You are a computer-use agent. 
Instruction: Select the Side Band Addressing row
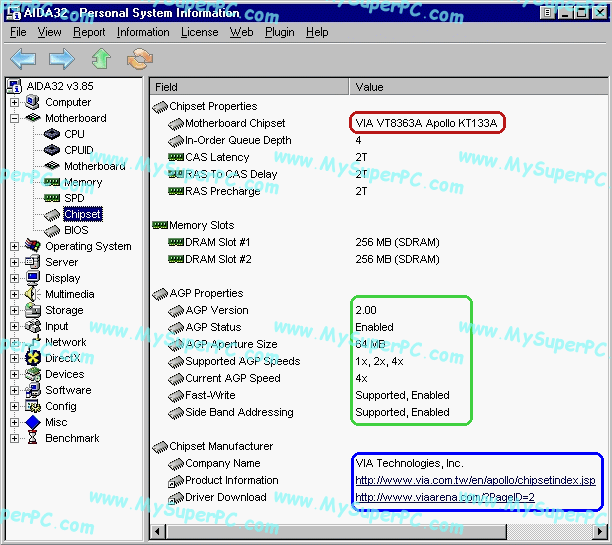click(x=379, y=412)
